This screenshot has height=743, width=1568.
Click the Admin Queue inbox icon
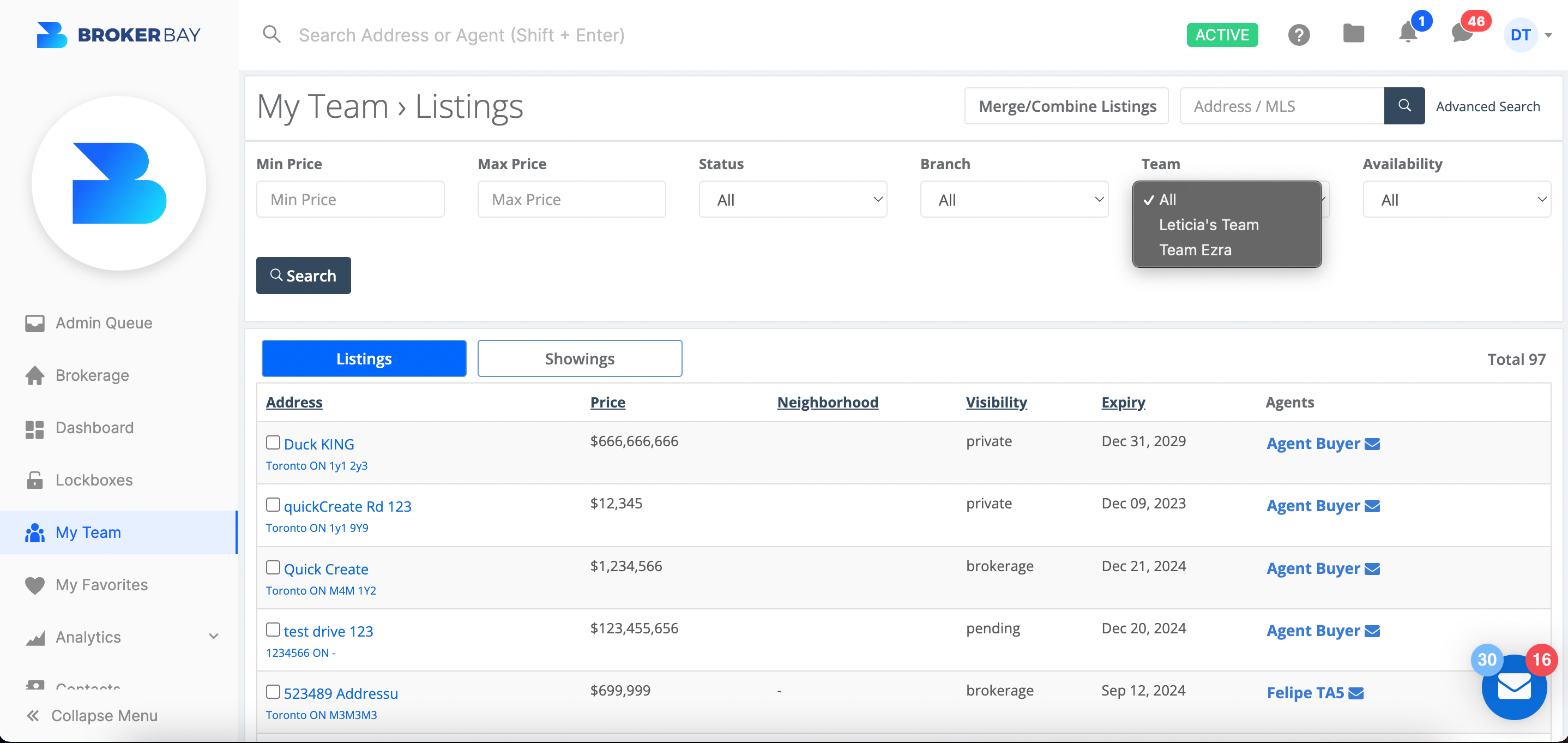(35, 323)
